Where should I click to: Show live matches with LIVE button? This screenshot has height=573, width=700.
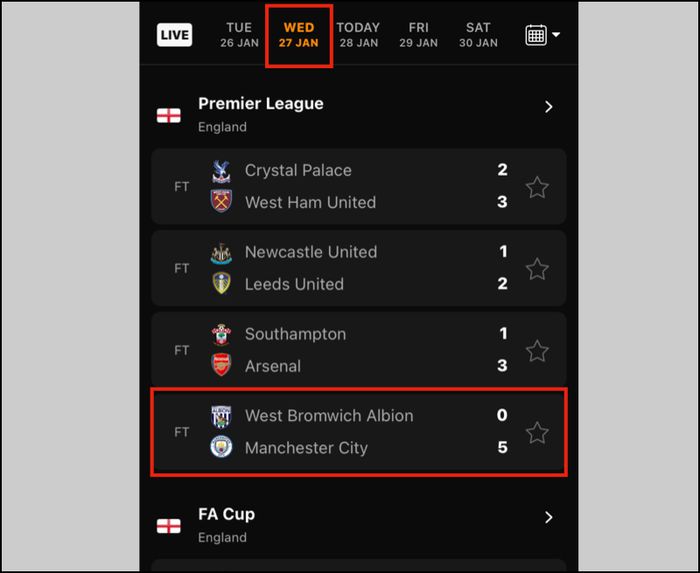(x=175, y=35)
